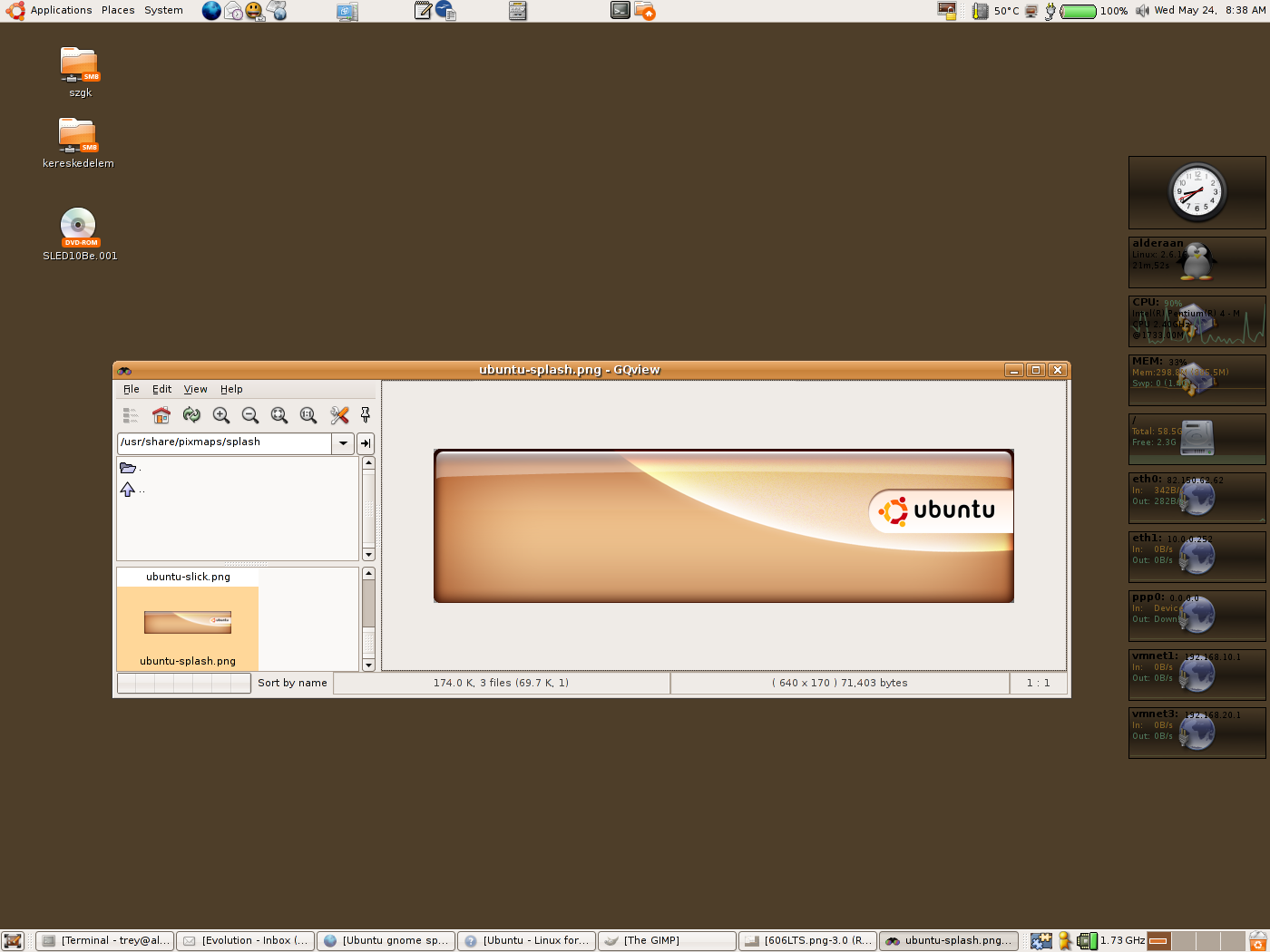Screen dimensions: 1270x952
Task: Click the trash icon in bottom panel
Action: pyautogui.click(x=1257, y=941)
